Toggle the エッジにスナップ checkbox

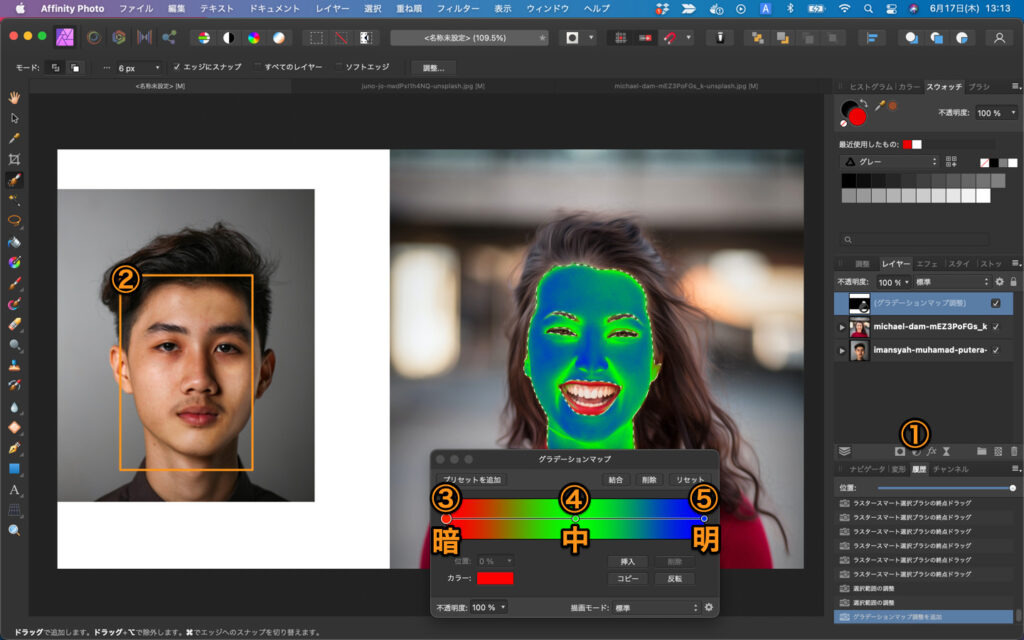(178, 67)
